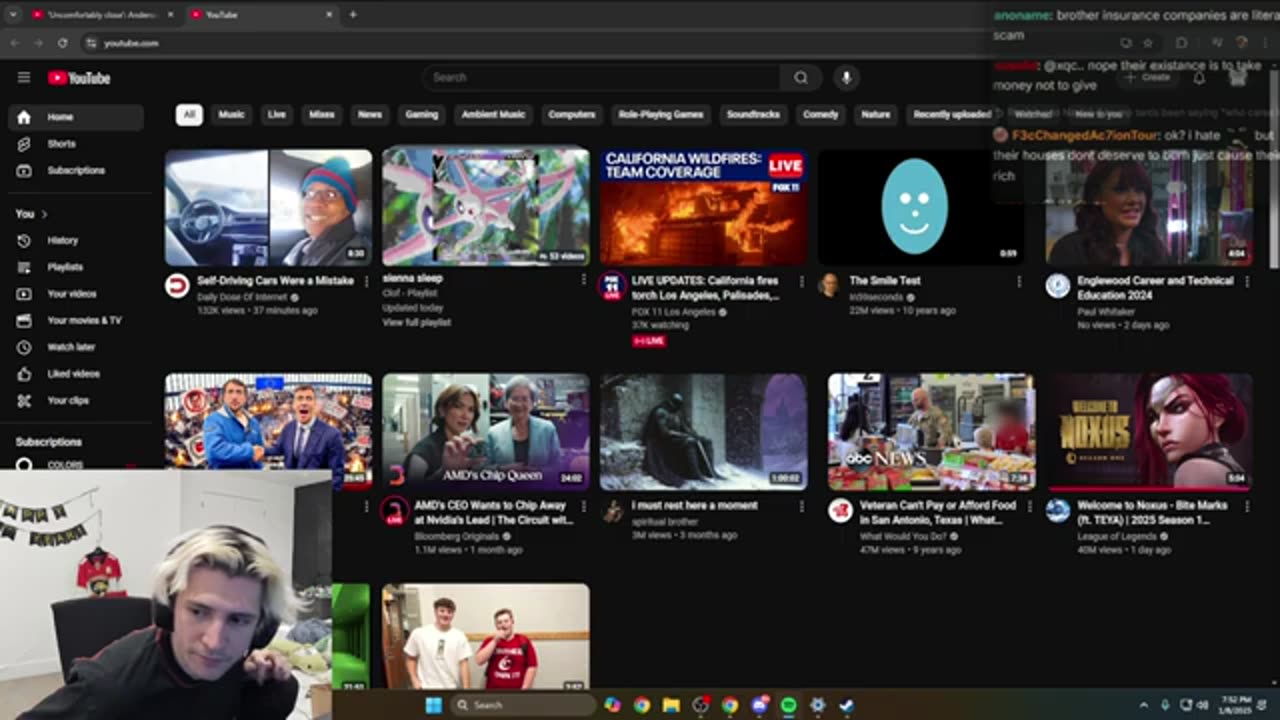Open more options for Self-Driving Cars video

pyautogui.click(x=366, y=282)
